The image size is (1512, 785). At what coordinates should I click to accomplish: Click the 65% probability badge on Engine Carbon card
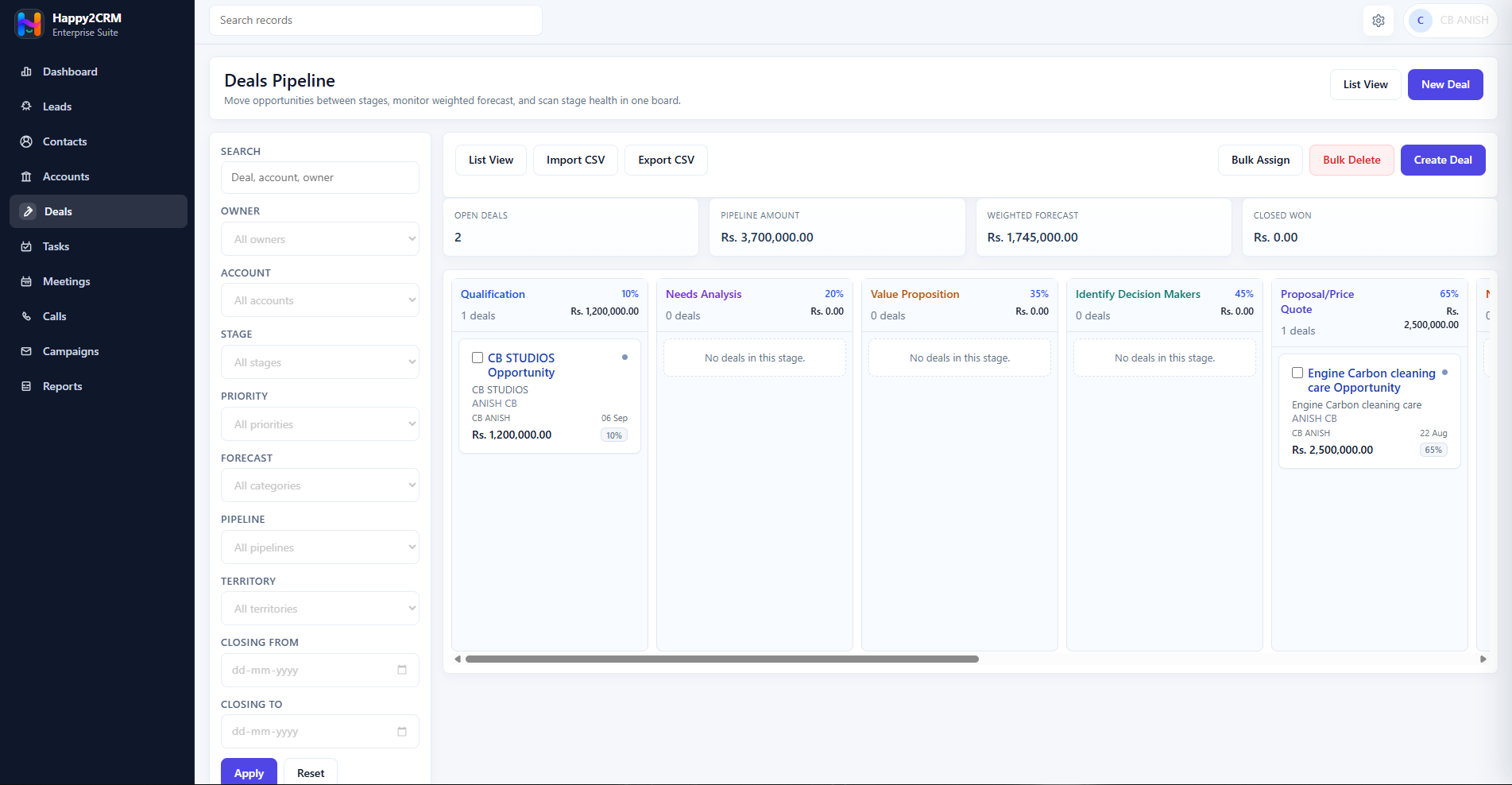point(1433,450)
